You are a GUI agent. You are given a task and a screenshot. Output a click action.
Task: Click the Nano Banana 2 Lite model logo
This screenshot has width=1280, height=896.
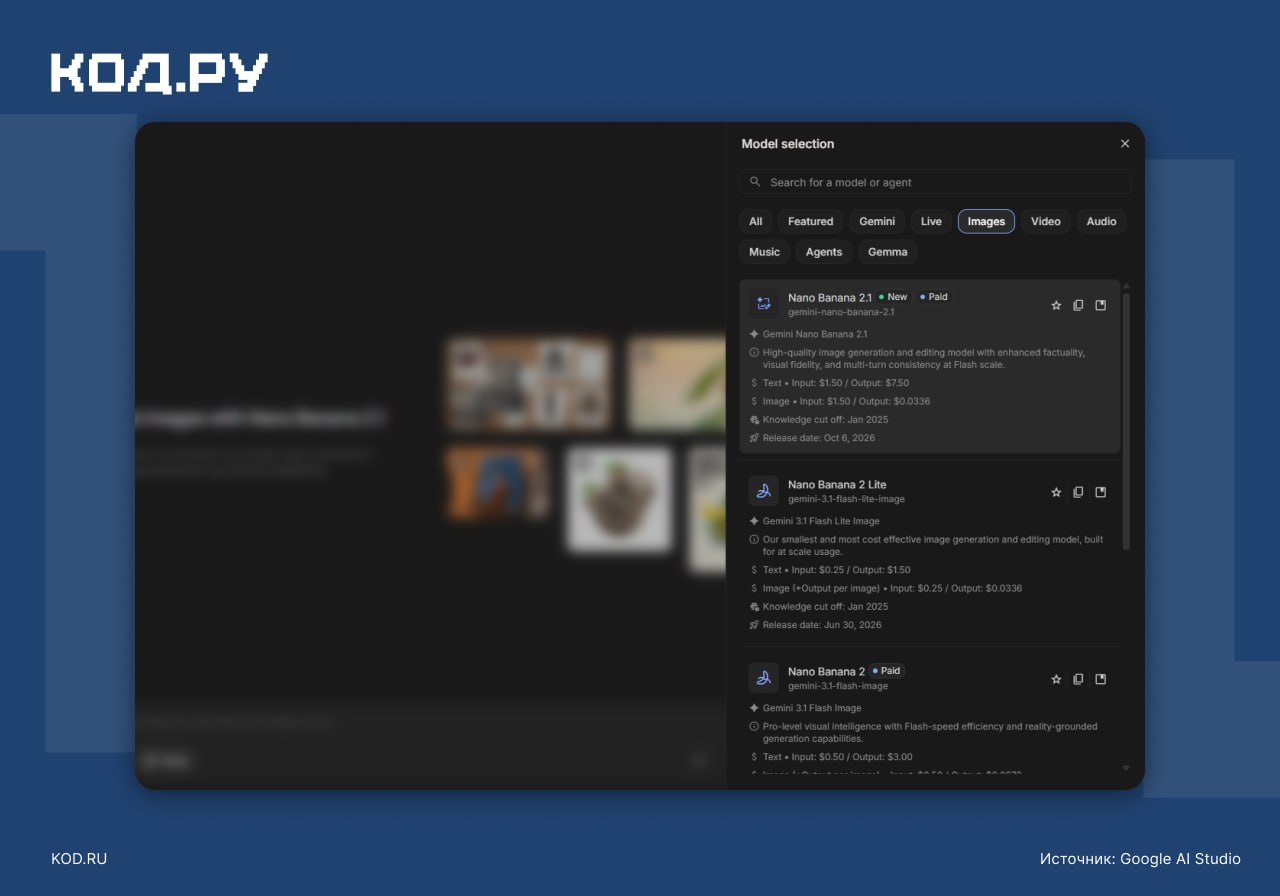click(x=764, y=491)
